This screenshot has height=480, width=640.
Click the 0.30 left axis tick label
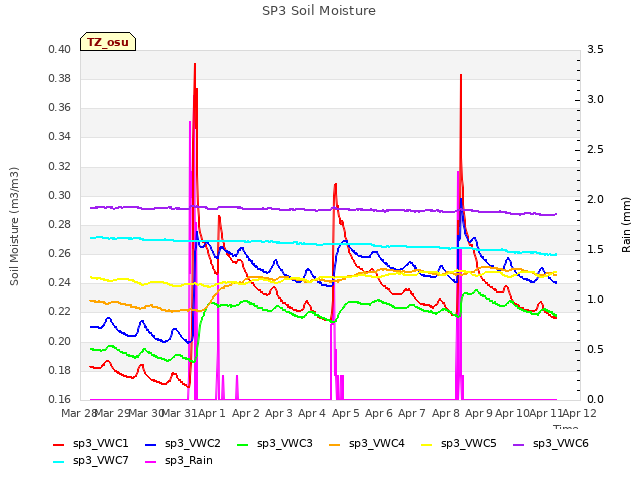click(x=59, y=196)
